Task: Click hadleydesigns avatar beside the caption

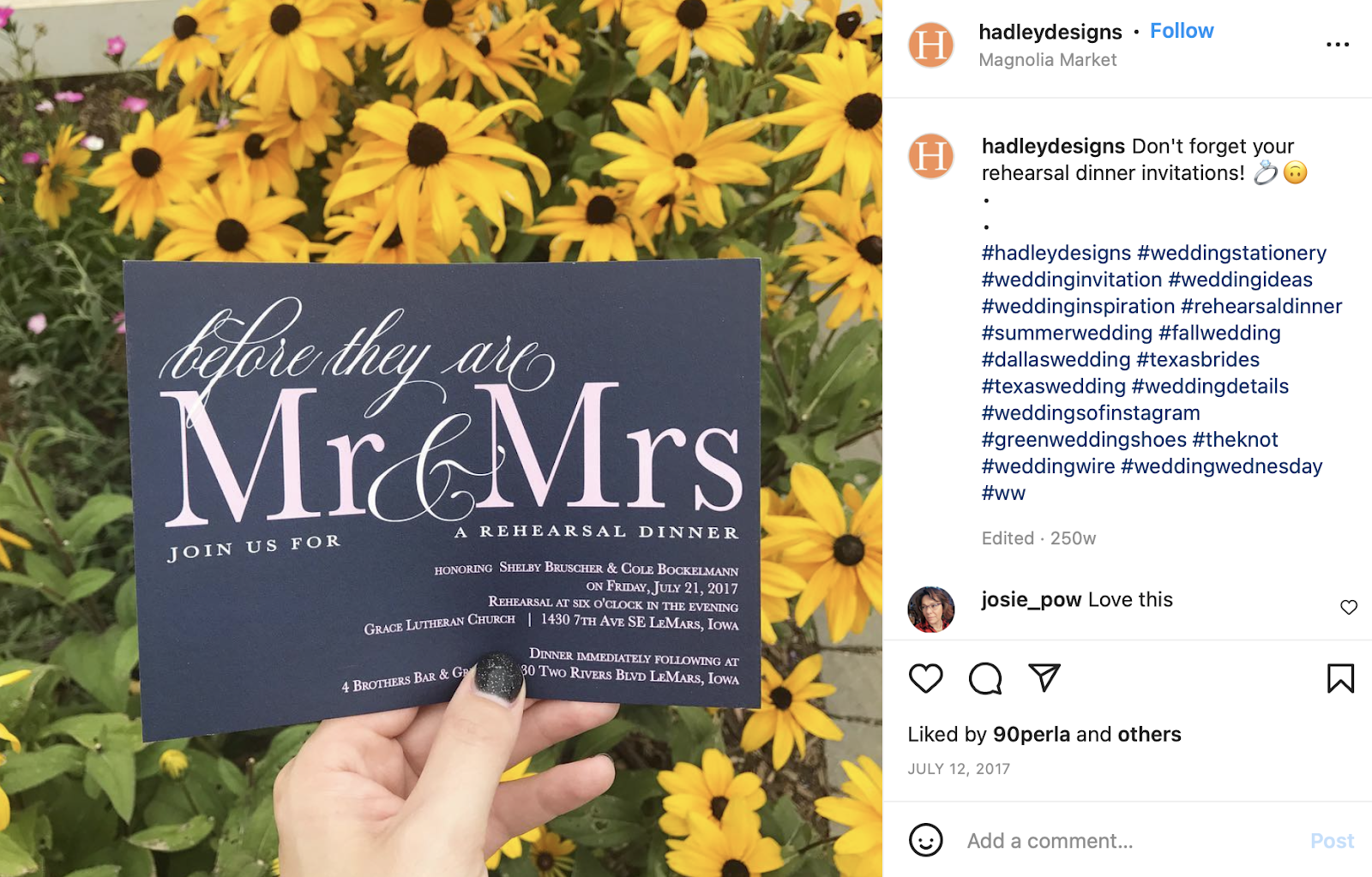Action: pos(931,156)
